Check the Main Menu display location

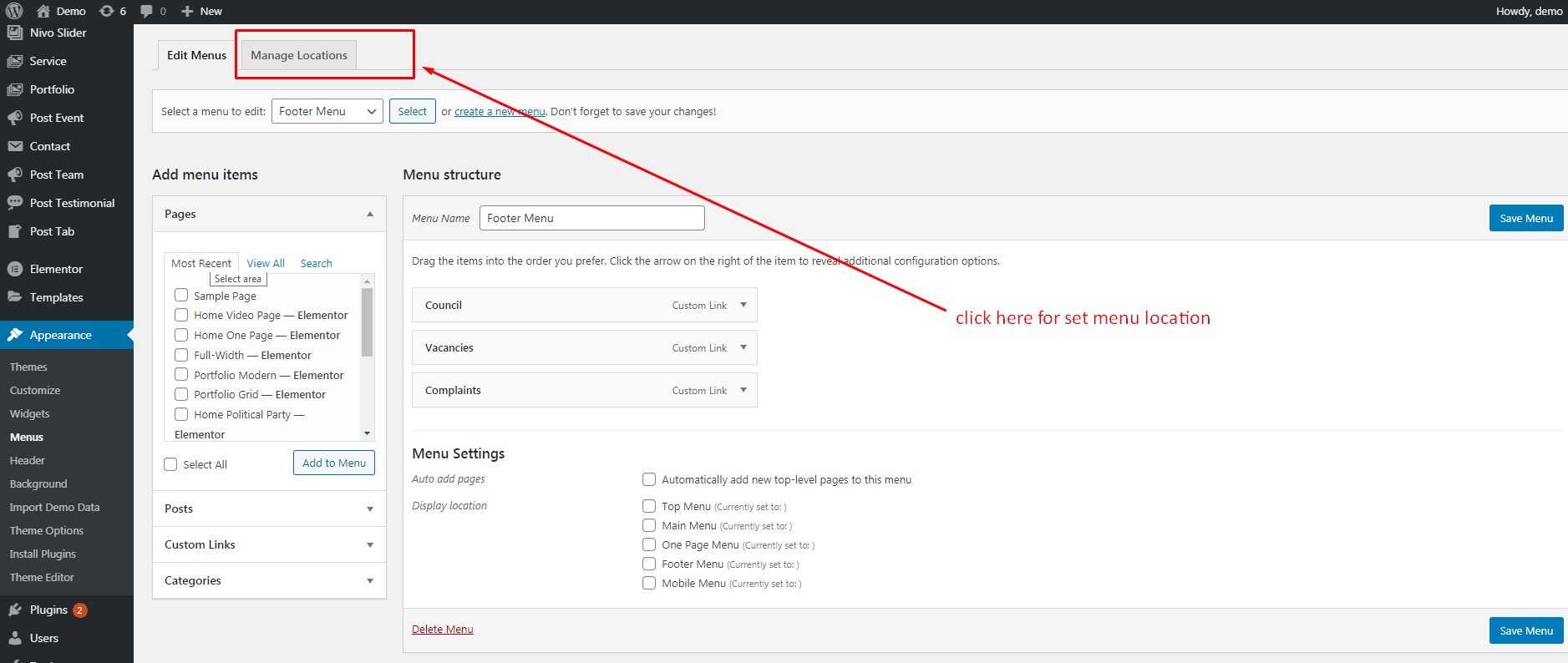pyautogui.click(x=649, y=525)
